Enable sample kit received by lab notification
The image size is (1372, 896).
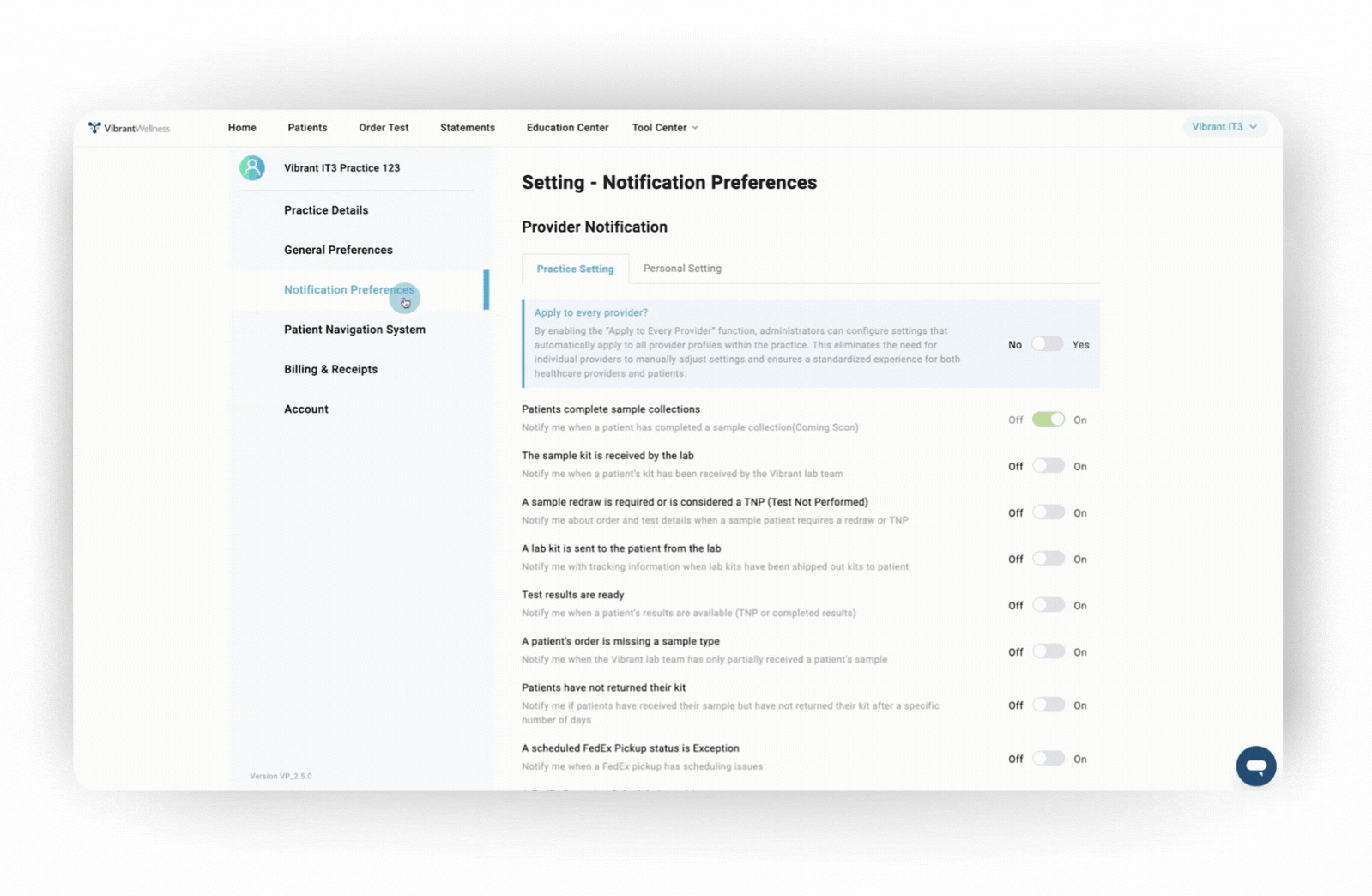point(1048,466)
